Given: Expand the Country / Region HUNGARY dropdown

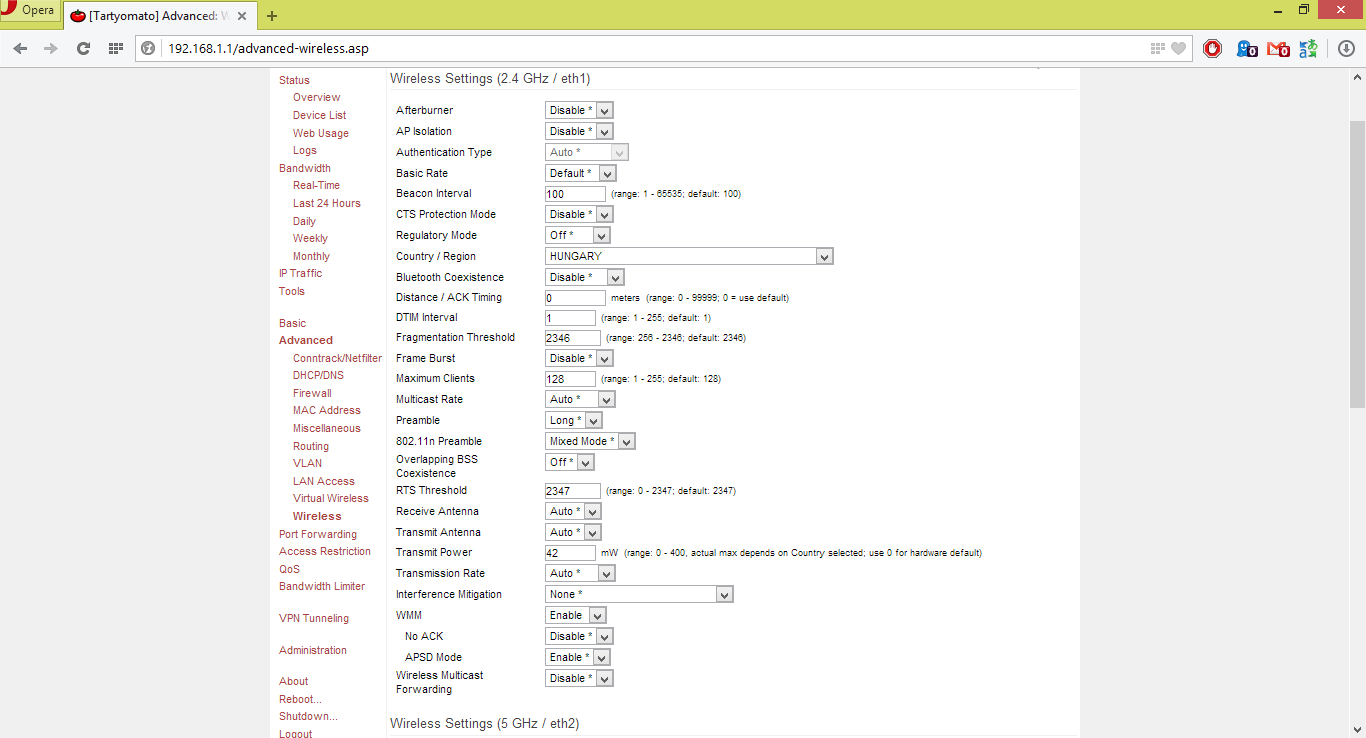Looking at the screenshot, I should [689, 256].
